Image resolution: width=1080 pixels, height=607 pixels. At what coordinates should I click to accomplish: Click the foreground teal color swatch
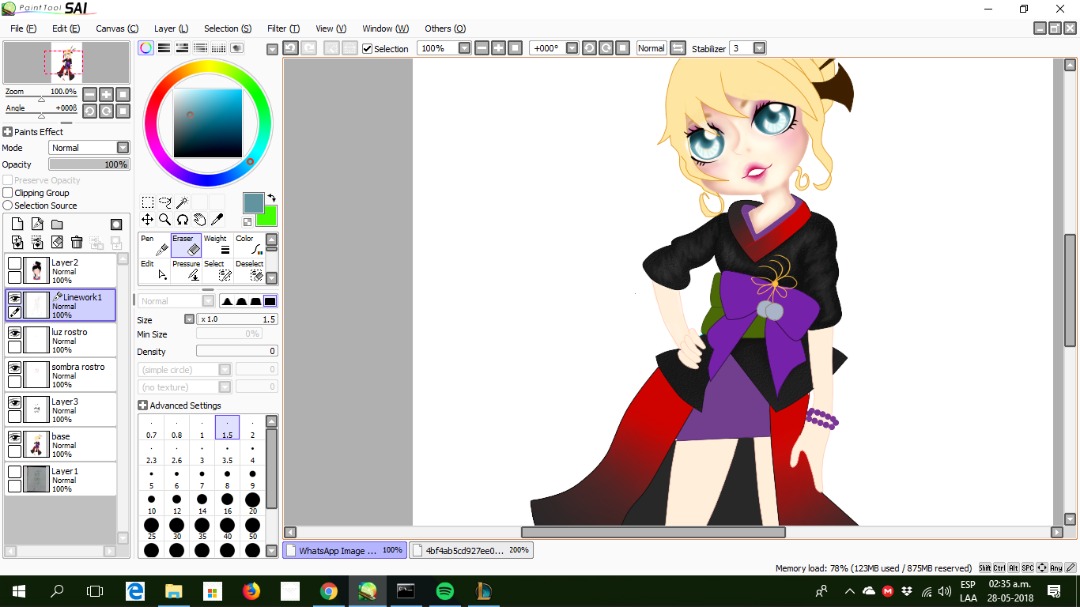tap(253, 203)
